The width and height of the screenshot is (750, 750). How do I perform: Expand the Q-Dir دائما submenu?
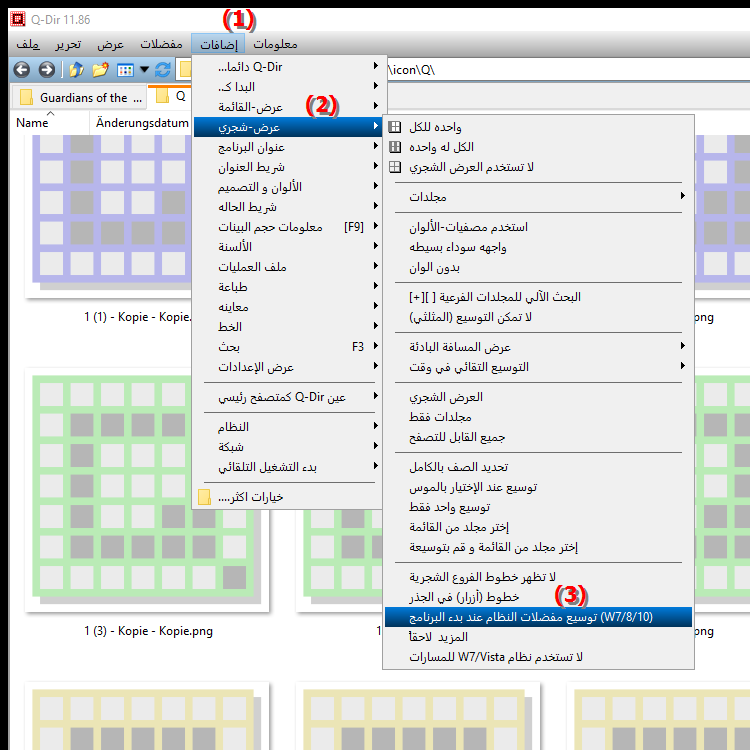click(x=287, y=66)
